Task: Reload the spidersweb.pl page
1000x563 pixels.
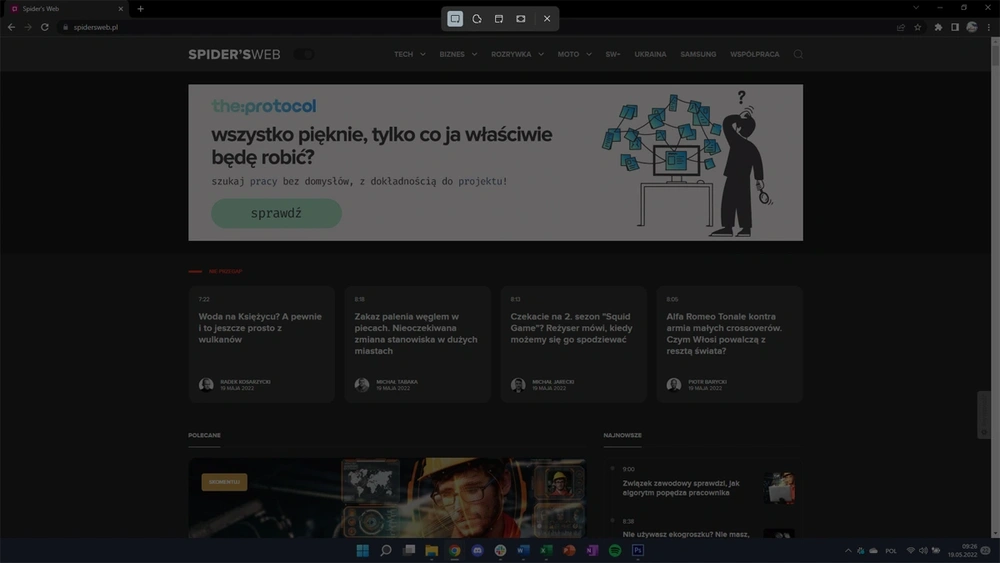Action: click(45, 27)
